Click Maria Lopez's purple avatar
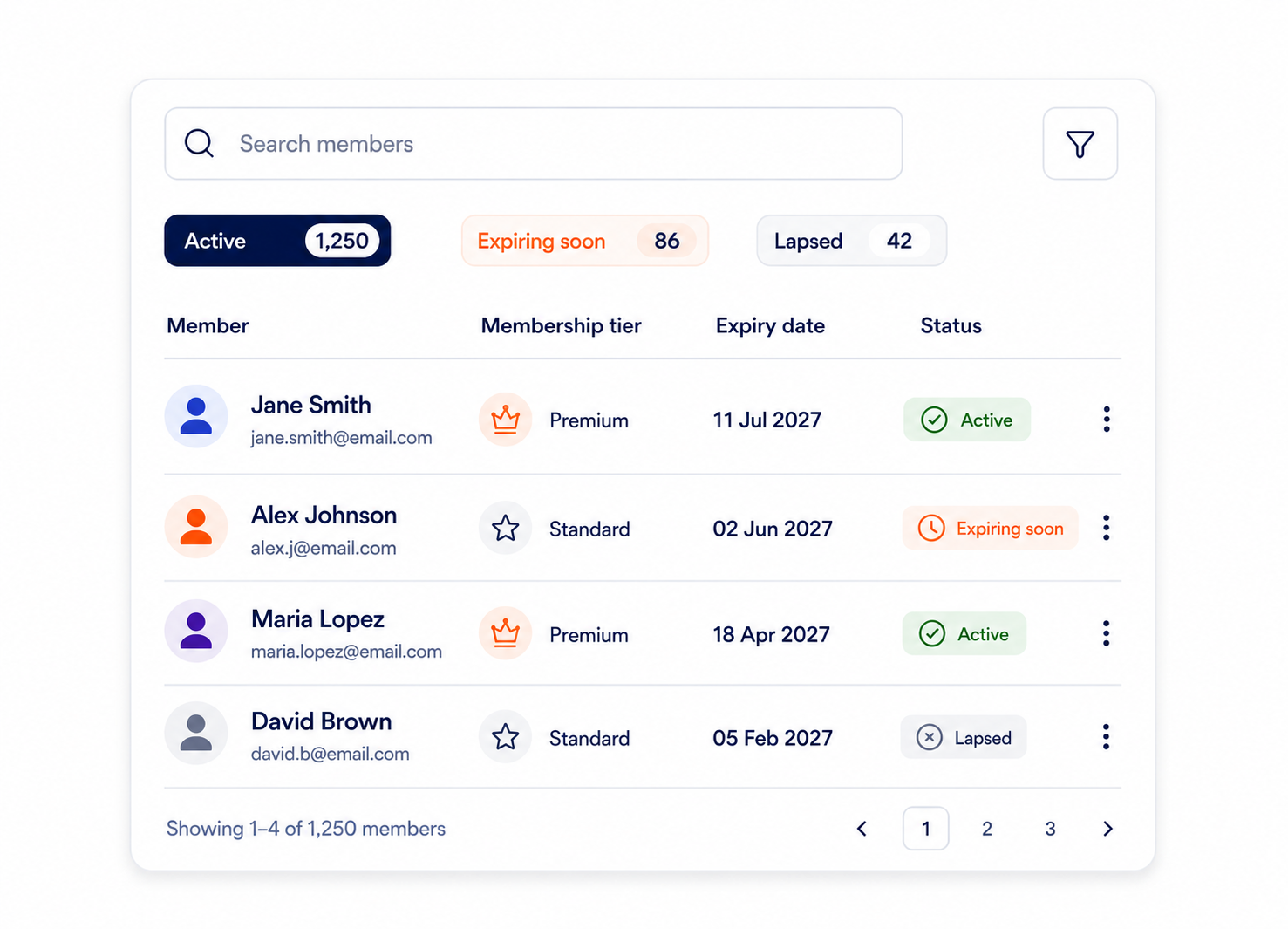Screen dimensions: 1288x929 coord(196,631)
